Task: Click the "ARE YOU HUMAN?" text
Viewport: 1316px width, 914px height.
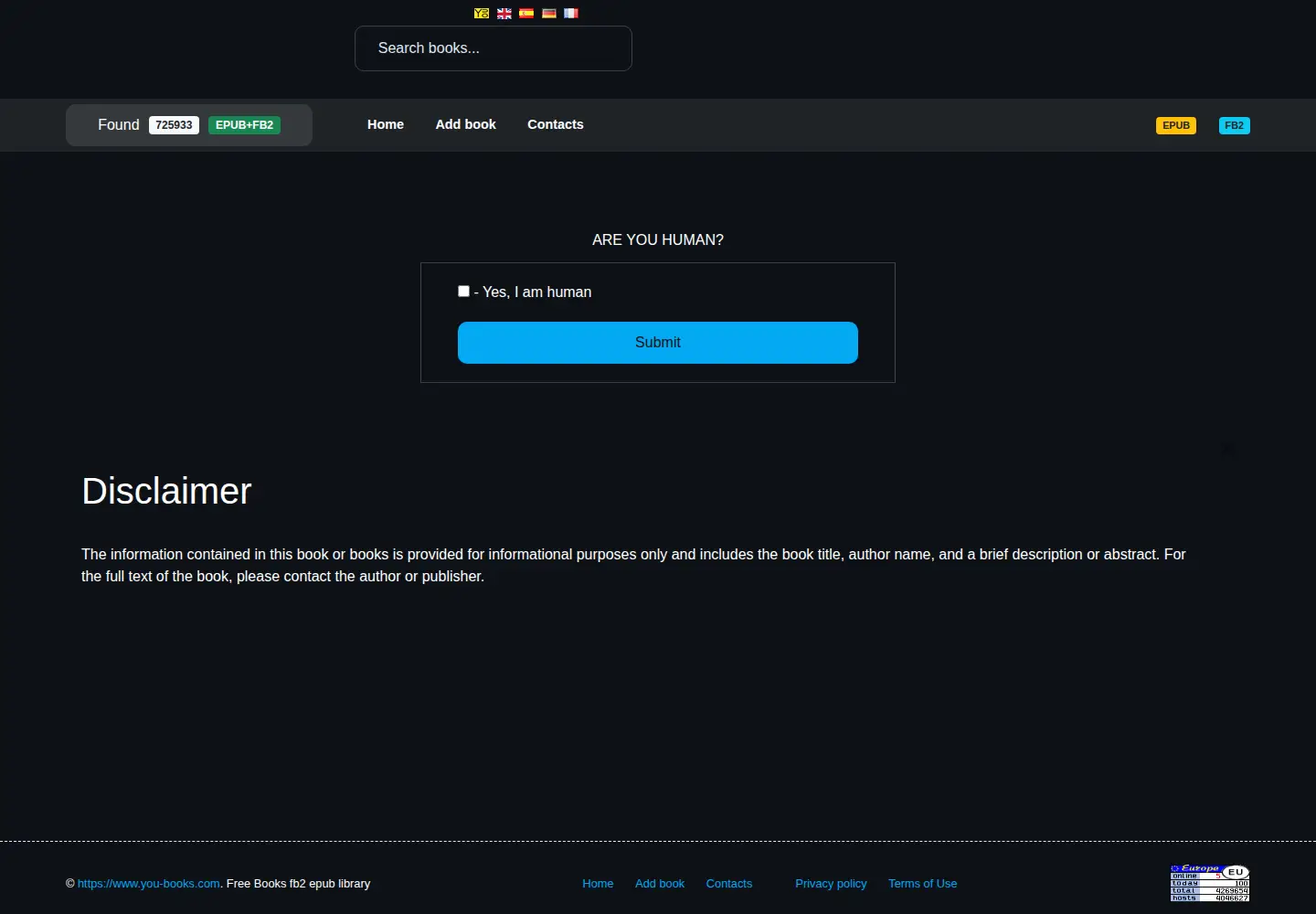Action: coord(658,239)
